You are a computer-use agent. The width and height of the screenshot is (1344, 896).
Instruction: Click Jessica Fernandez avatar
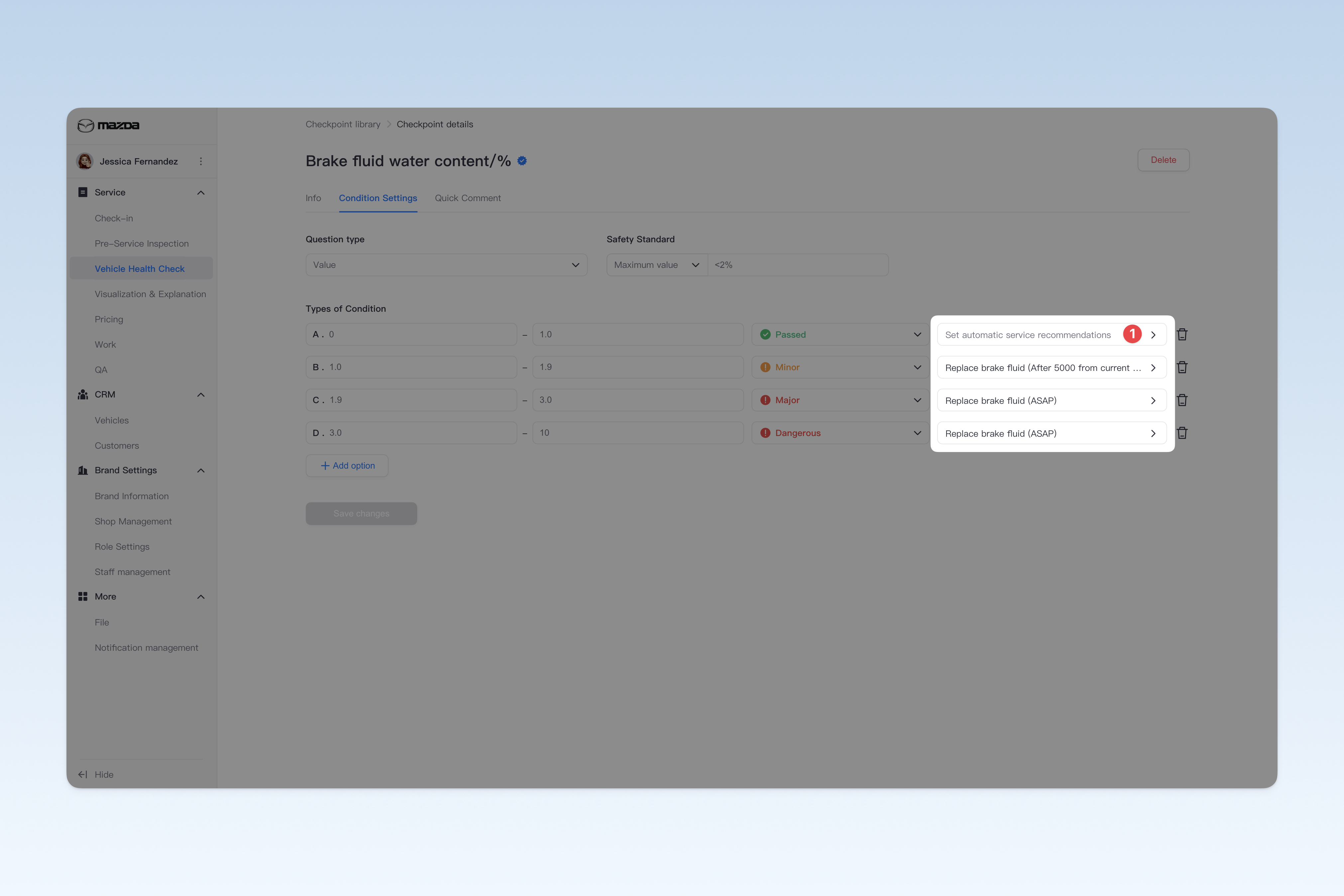click(x=84, y=161)
